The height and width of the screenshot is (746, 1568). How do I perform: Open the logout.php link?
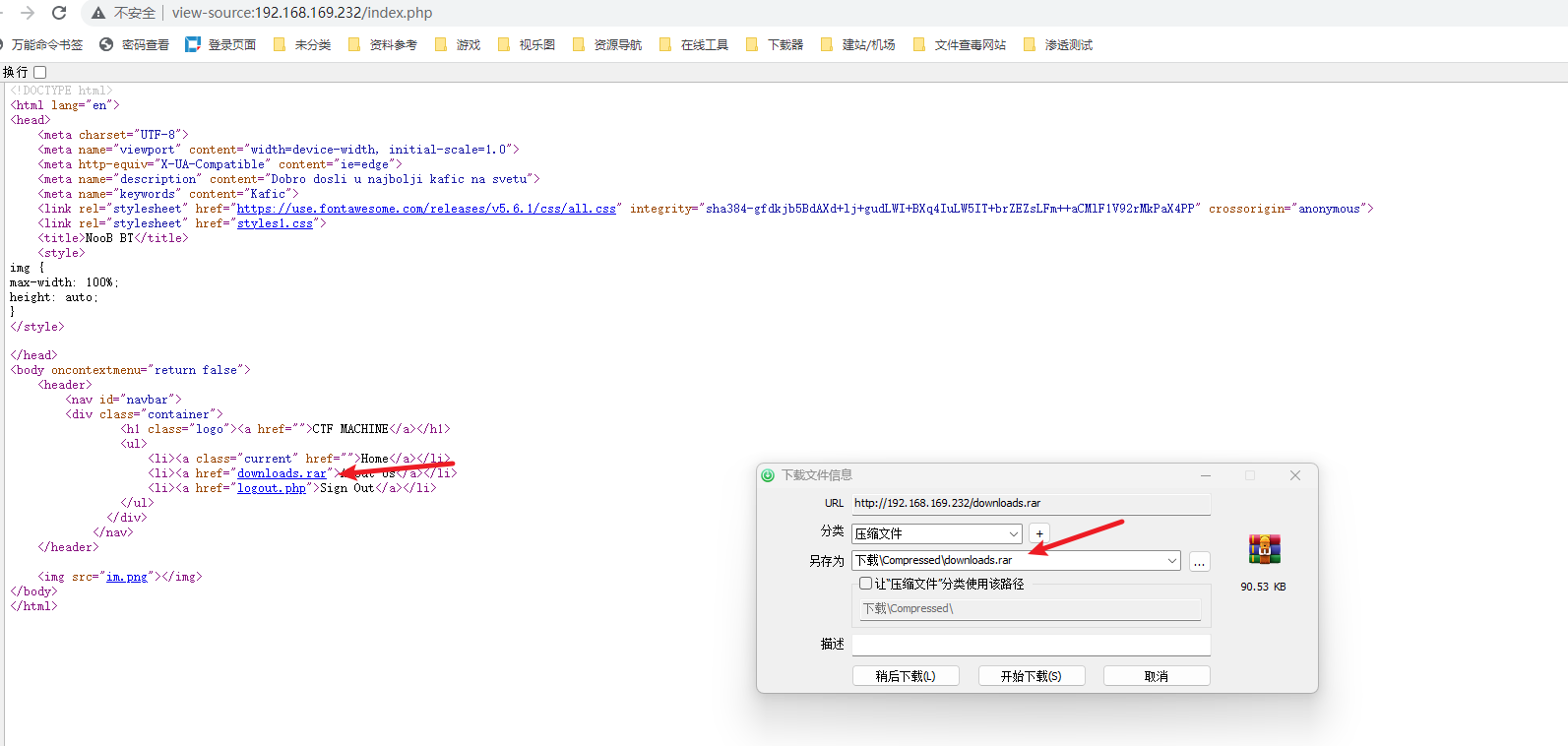[x=272, y=488]
